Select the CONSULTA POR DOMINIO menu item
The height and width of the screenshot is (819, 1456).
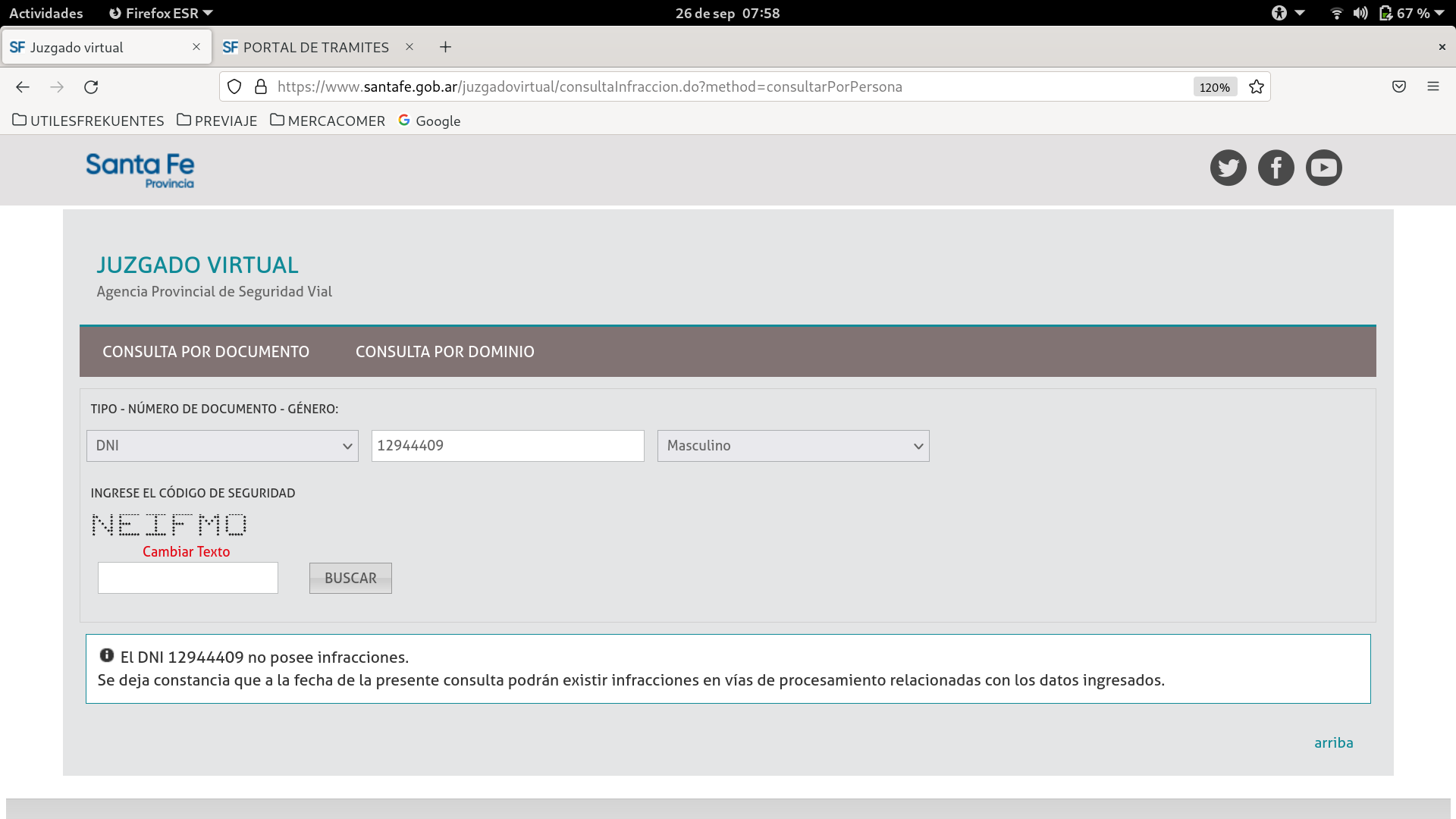[x=444, y=352]
